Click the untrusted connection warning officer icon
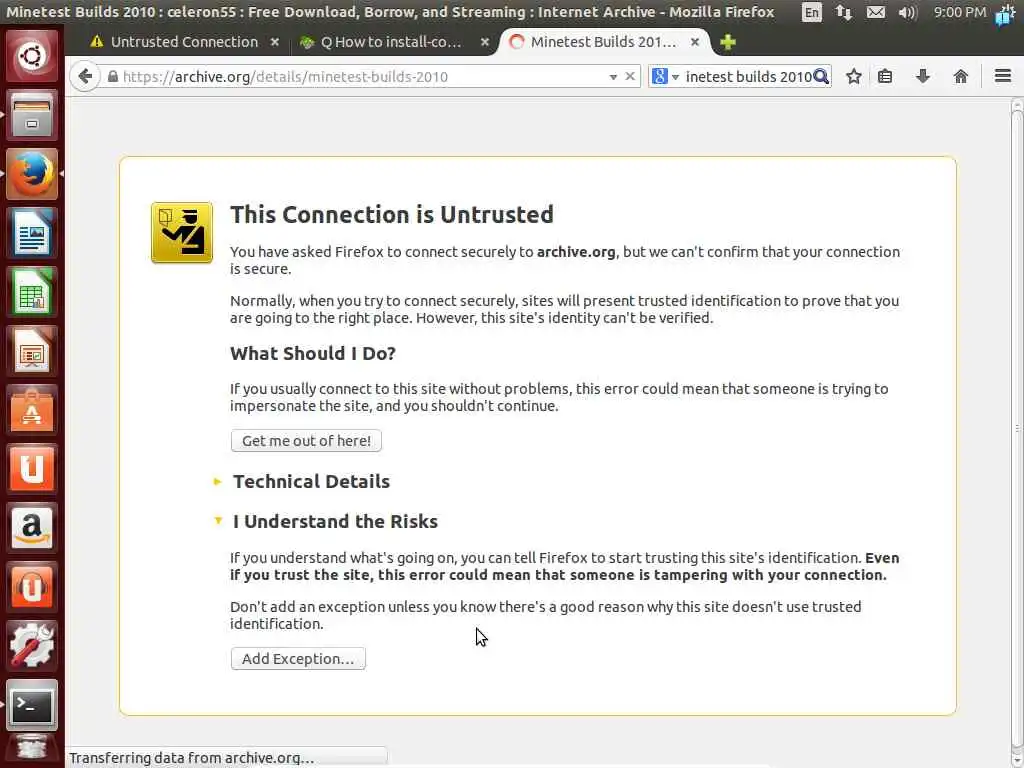Screen dimensions: 1024x768 182,232
